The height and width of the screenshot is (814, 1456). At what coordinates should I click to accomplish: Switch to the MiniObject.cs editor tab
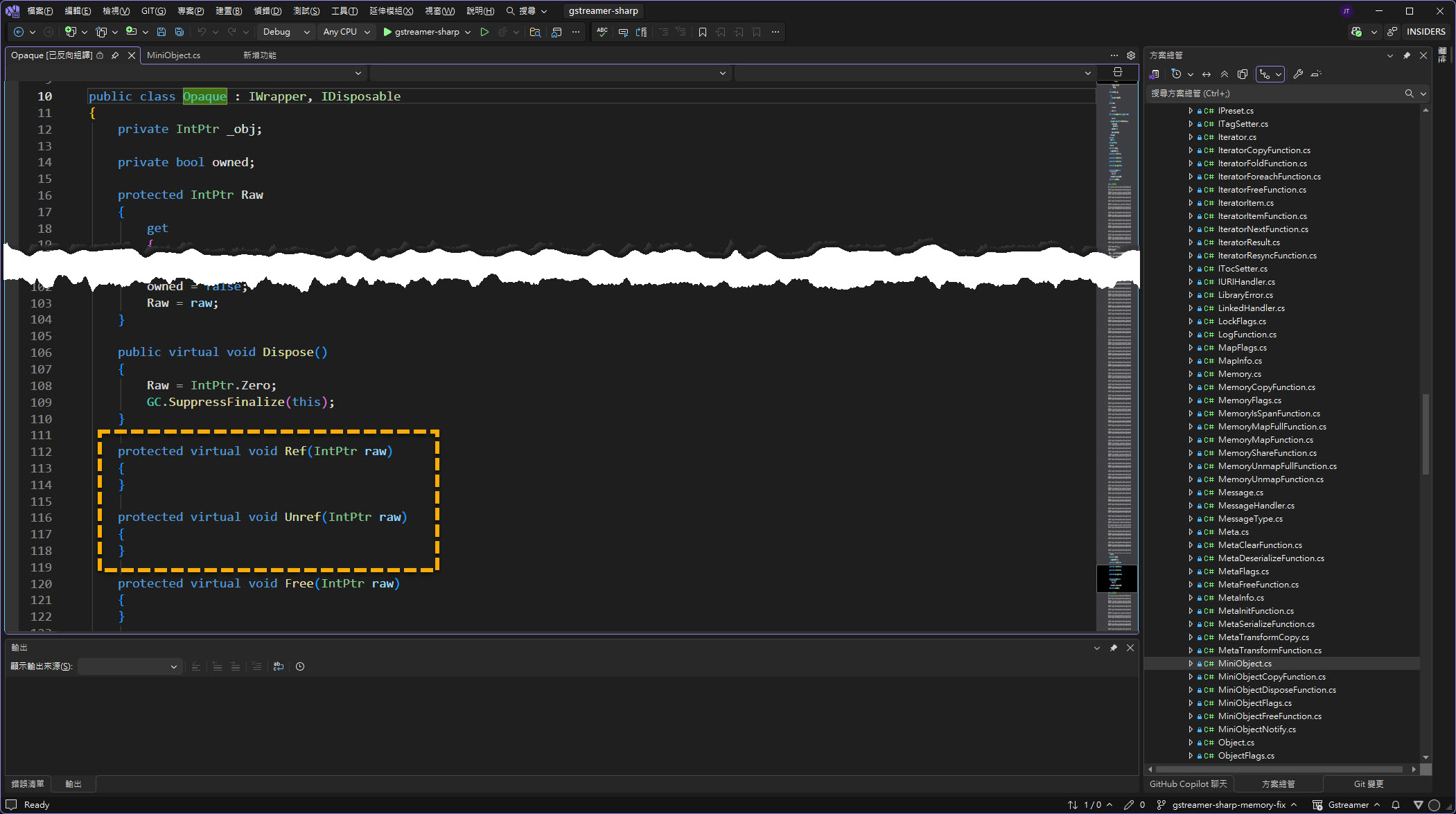tap(174, 55)
